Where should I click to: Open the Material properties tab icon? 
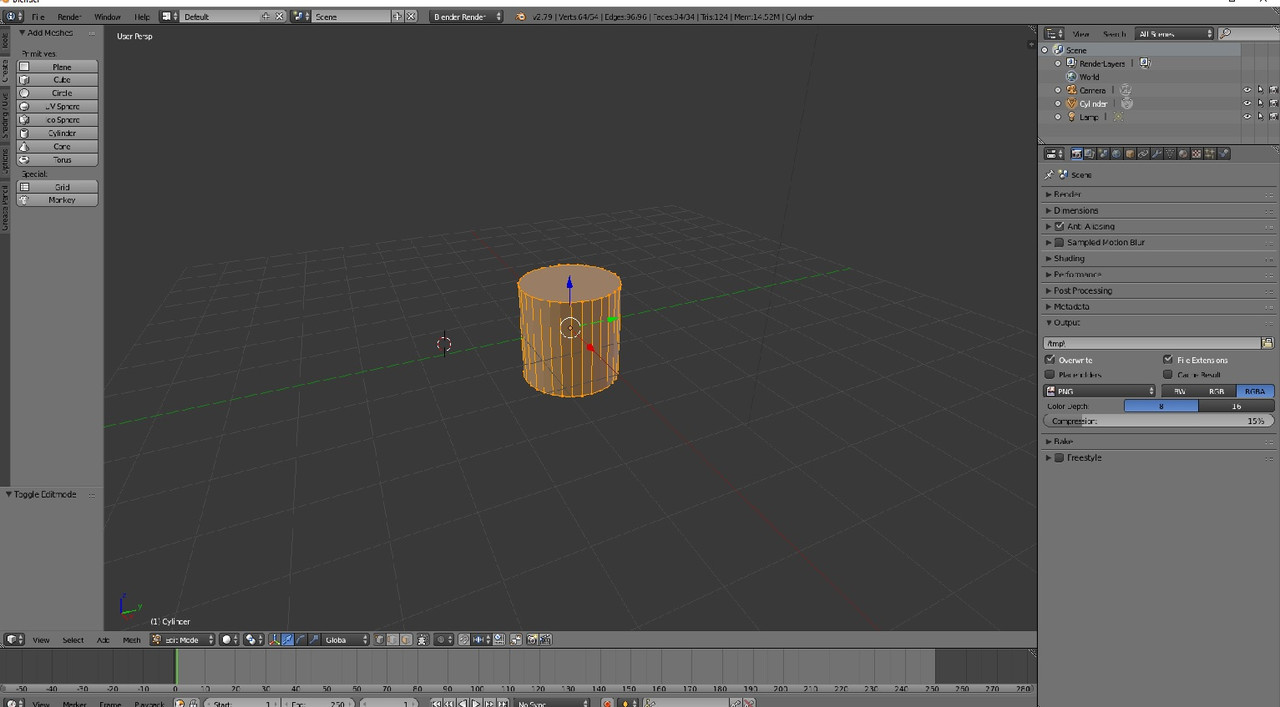1183,154
